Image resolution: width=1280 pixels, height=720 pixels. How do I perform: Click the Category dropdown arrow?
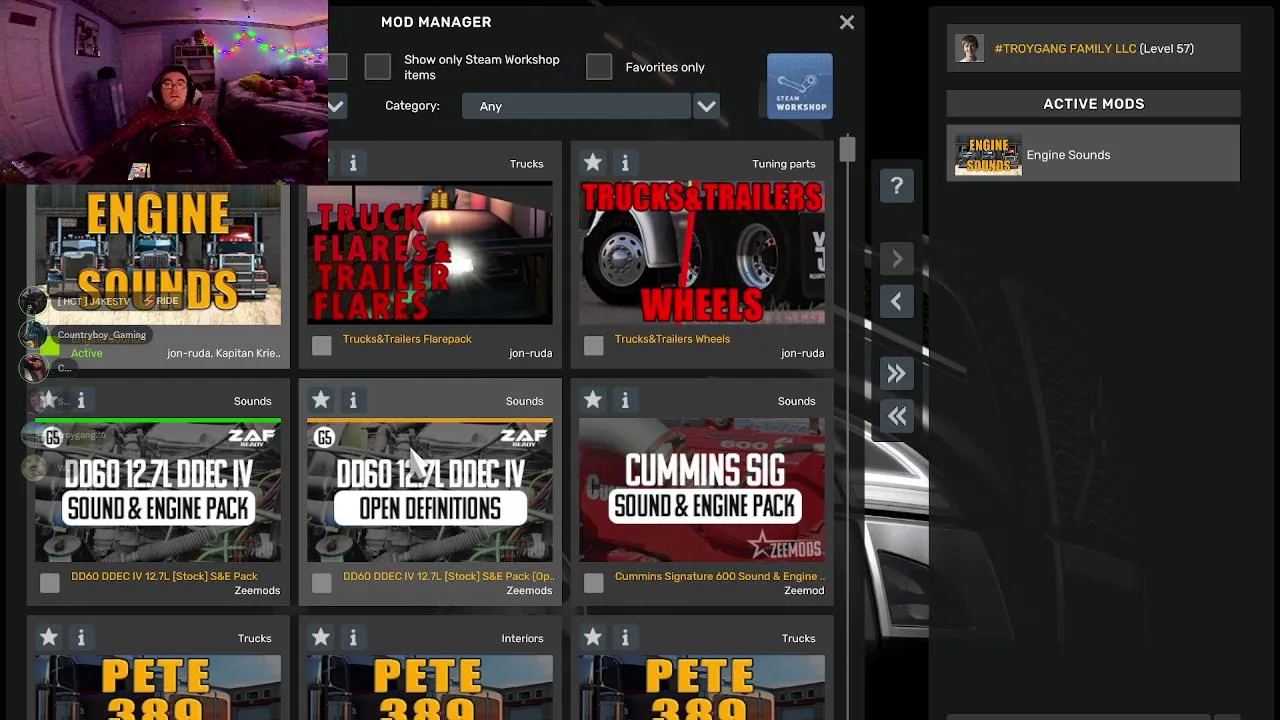707,106
